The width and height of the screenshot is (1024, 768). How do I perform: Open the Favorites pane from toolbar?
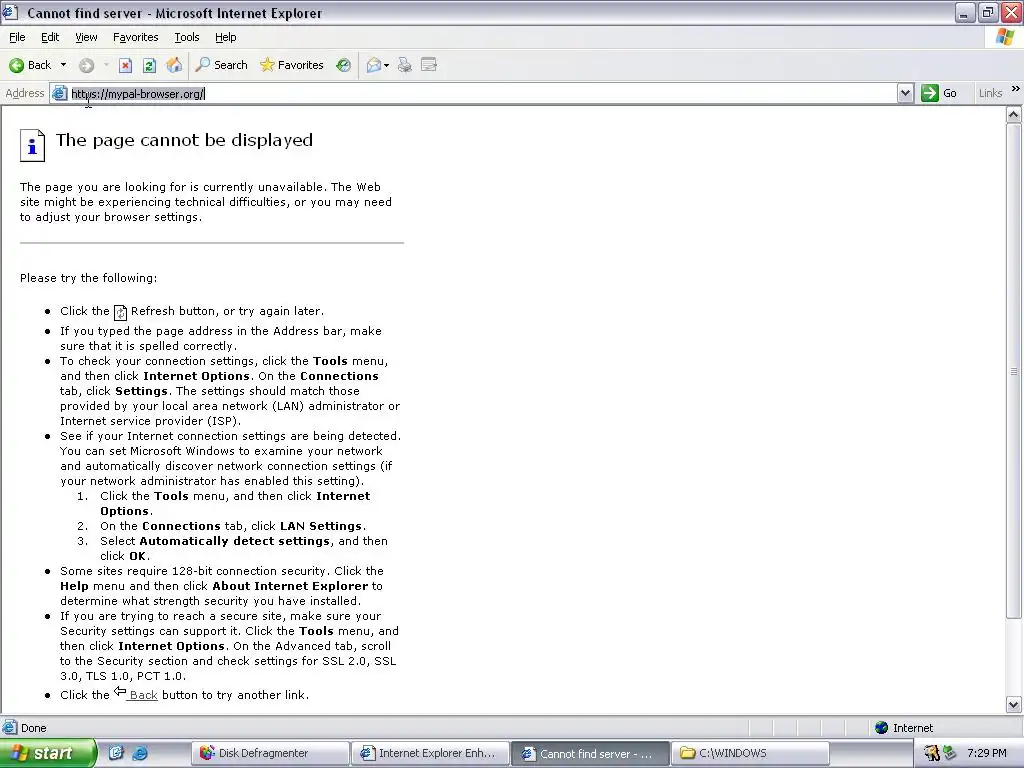click(291, 65)
